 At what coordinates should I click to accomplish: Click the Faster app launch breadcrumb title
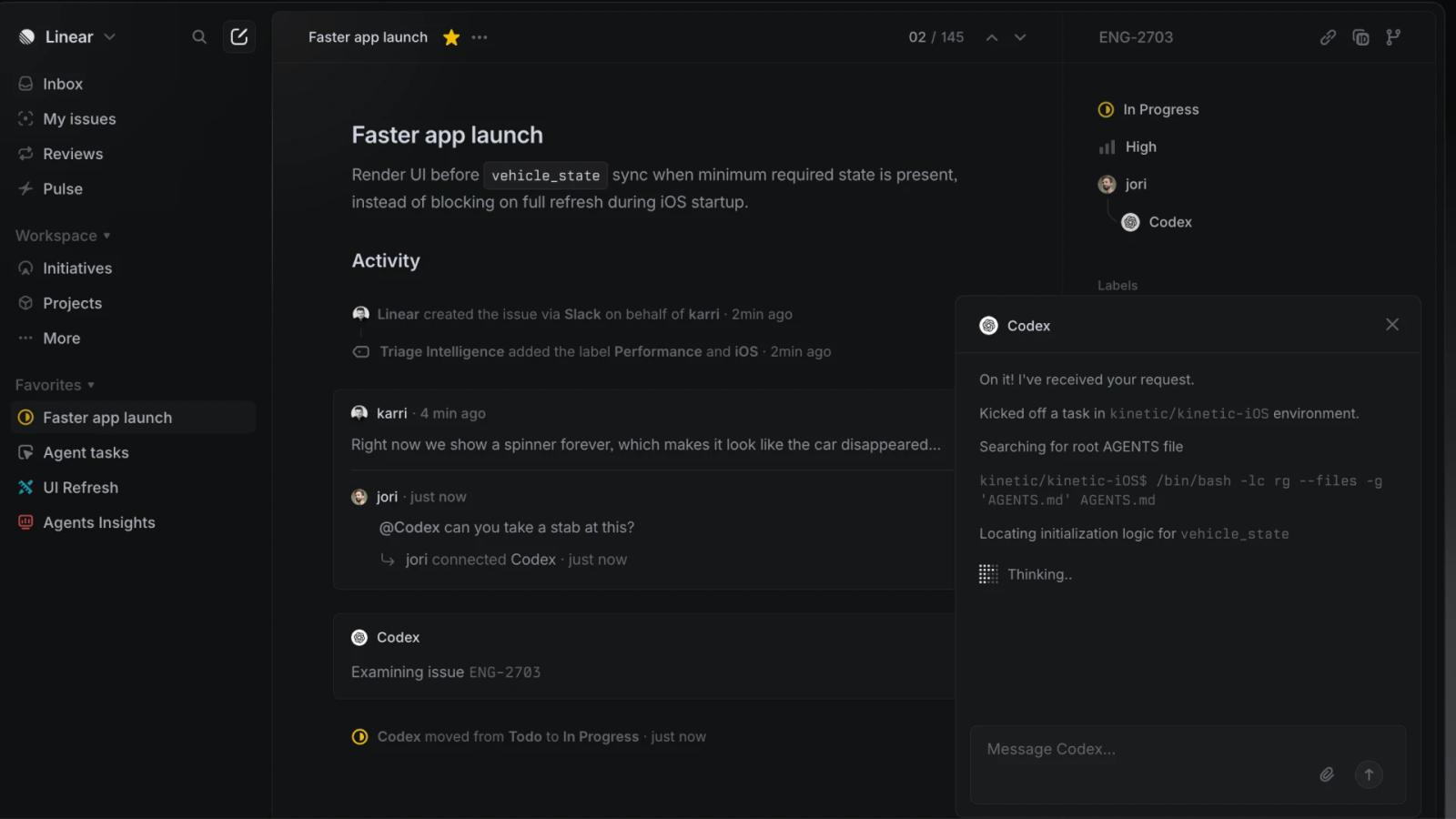click(368, 37)
